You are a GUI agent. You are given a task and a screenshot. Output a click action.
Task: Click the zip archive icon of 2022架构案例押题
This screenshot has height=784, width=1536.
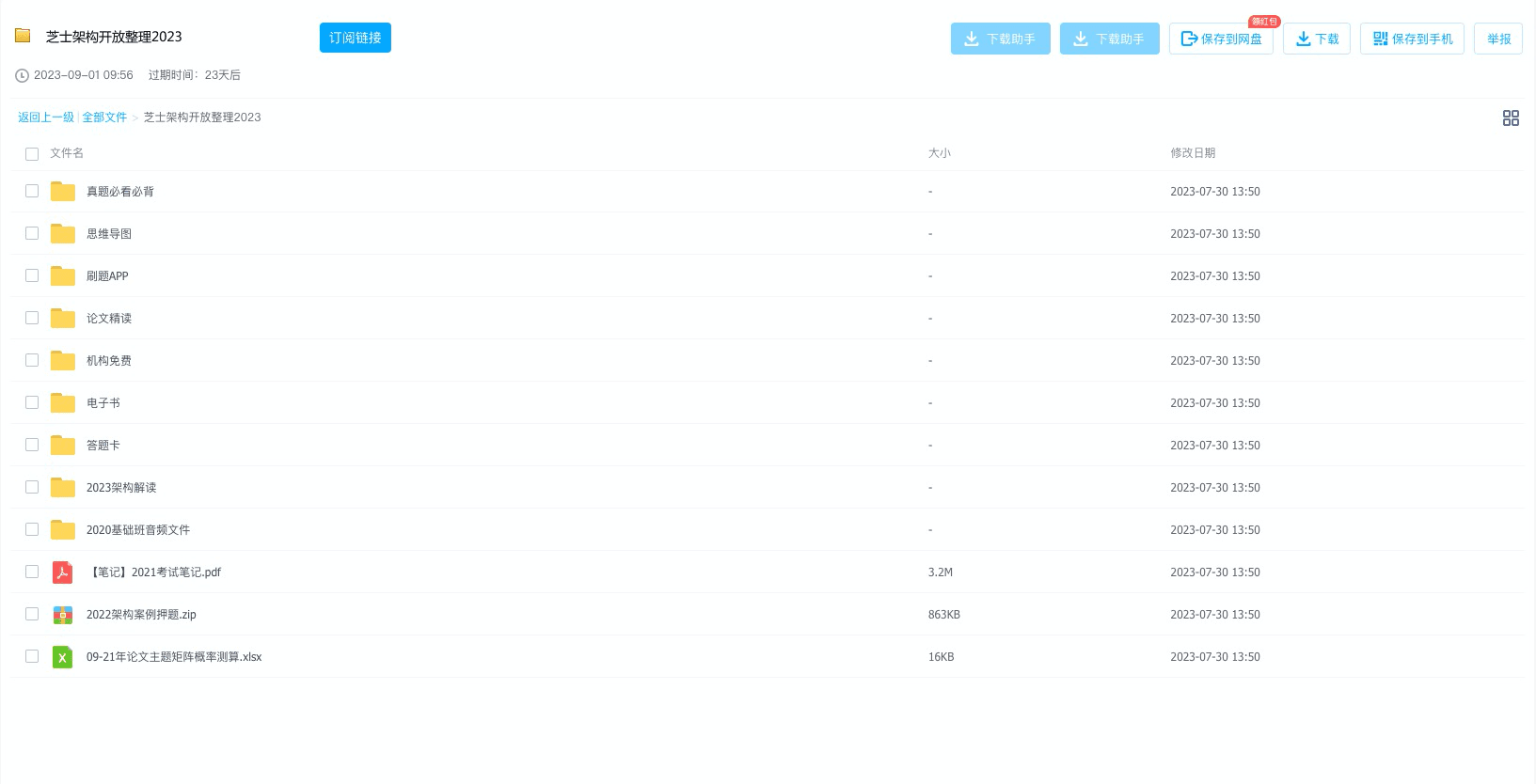coord(63,615)
